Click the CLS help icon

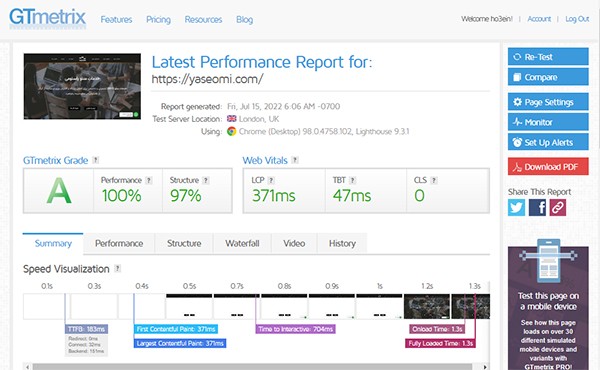click(434, 180)
